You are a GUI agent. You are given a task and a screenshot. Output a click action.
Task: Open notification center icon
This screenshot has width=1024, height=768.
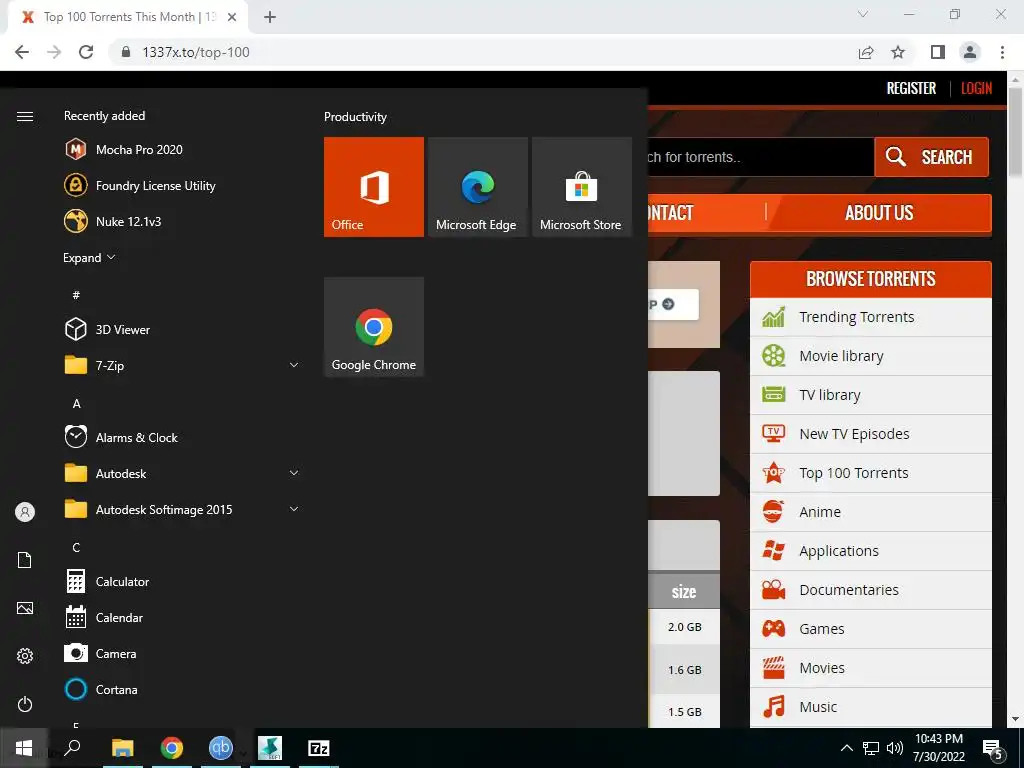click(x=993, y=750)
